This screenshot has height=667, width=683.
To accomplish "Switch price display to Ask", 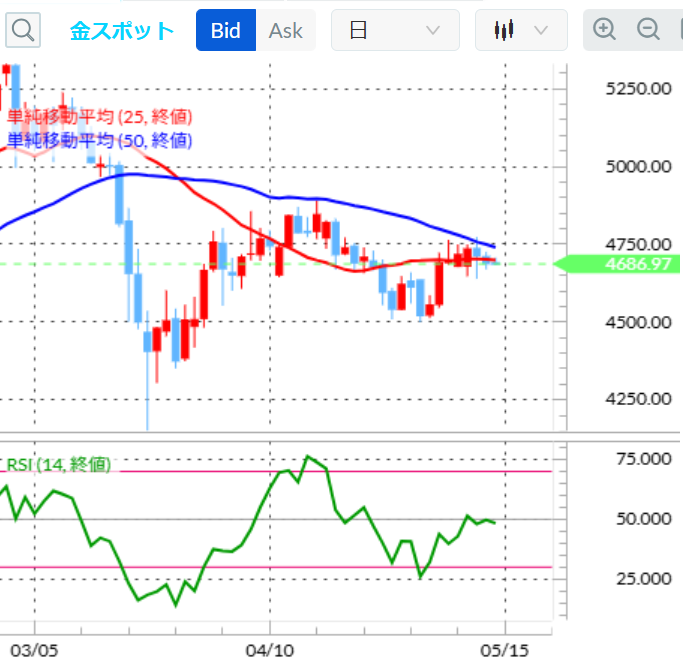I will (286, 30).
